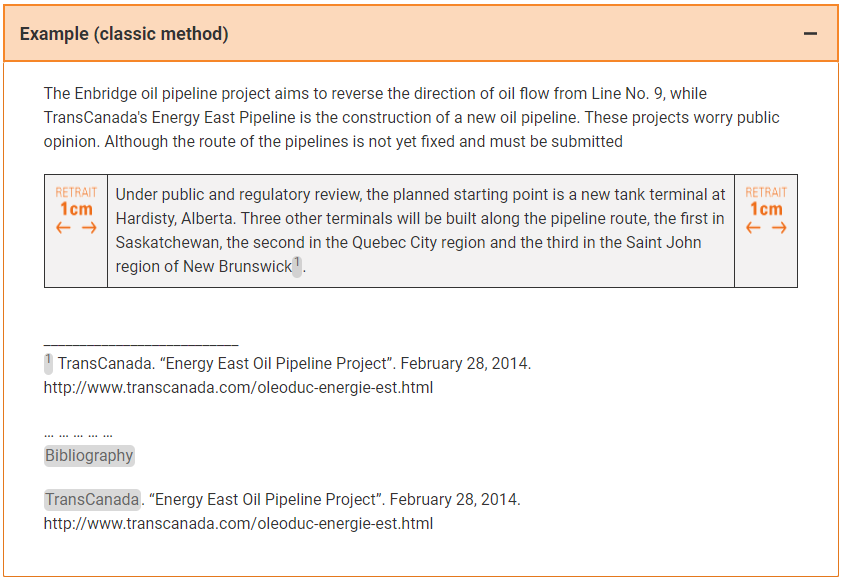Click the dotted ellipsis above Bibliography
This screenshot has width=847, height=583.
click(78, 434)
